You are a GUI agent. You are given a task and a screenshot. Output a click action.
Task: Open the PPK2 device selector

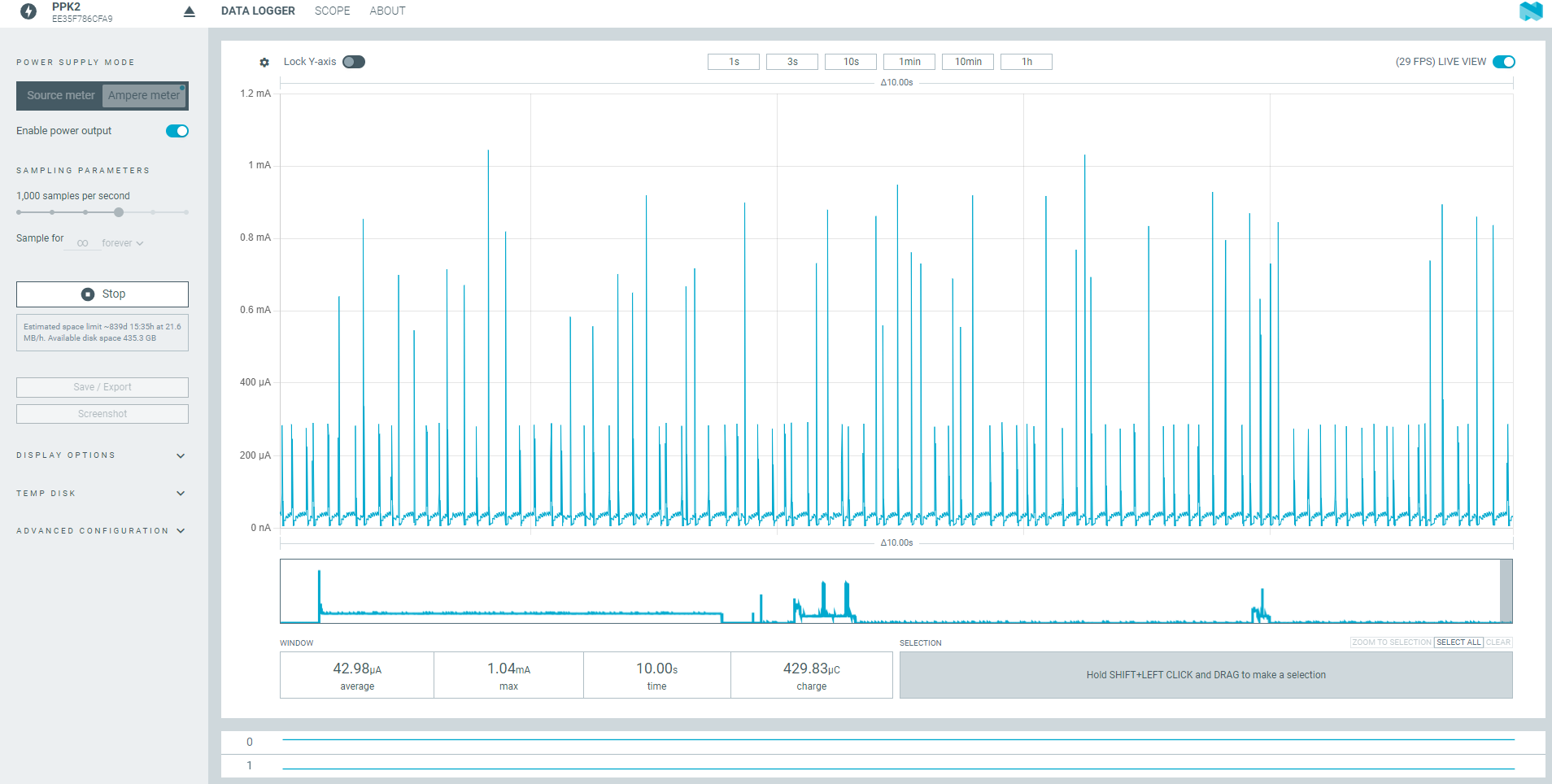click(x=104, y=12)
